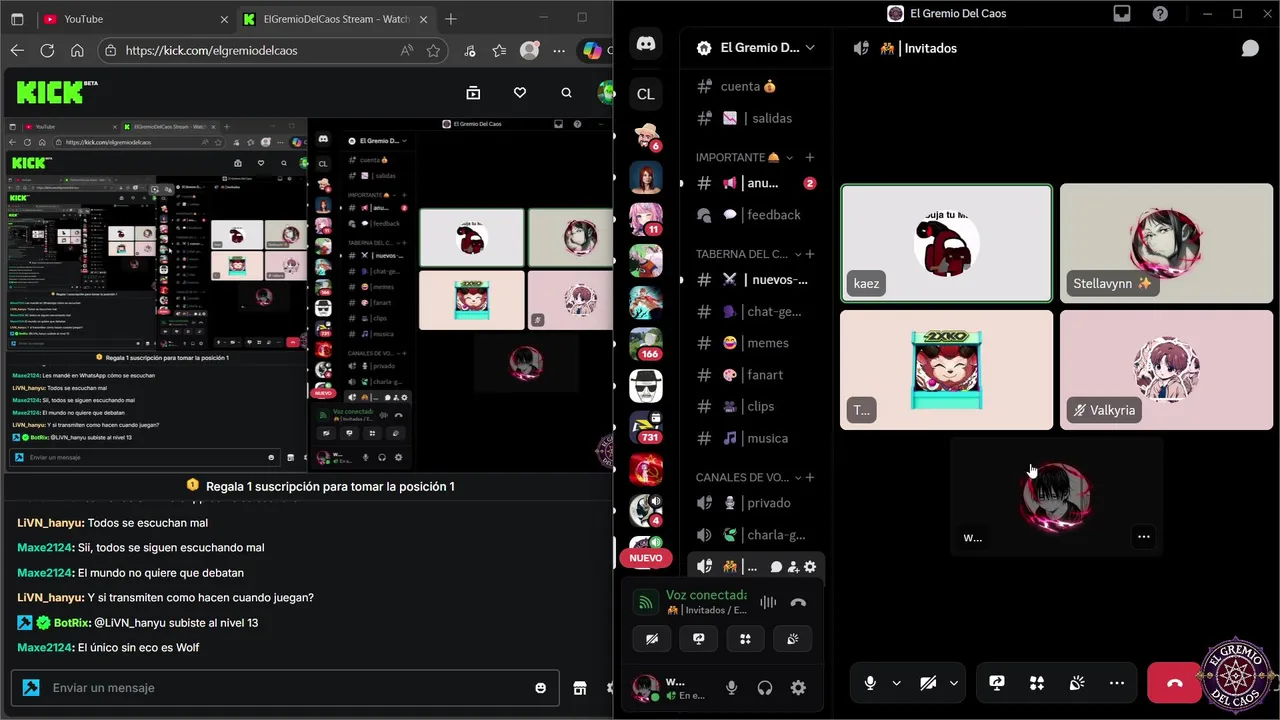Screen dimensions: 1280x720
Task: Share your screen in call controls
Action: [x=997, y=683]
